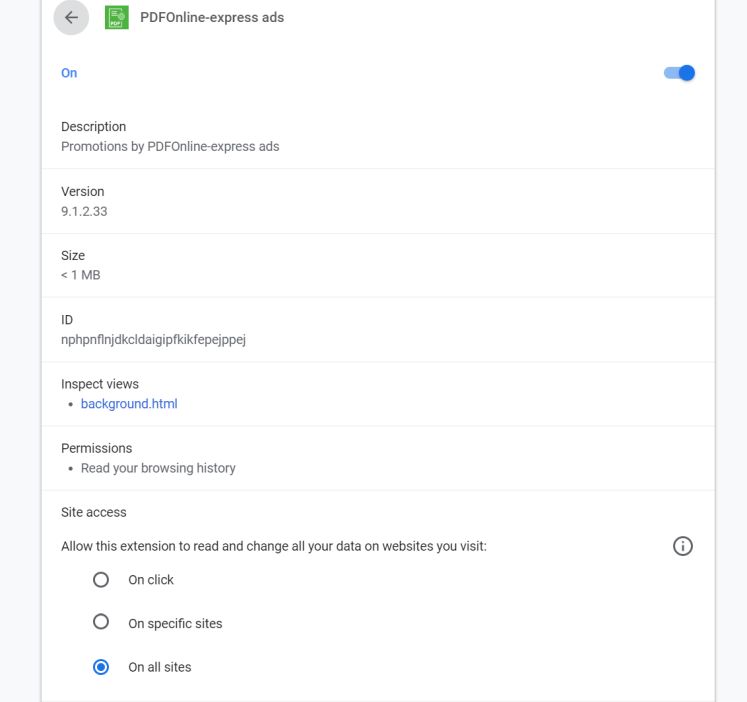The width and height of the screenshot is (747, 702).
Task: Click the green PDFOnline-express extension icon
Action: click(116, 17)
